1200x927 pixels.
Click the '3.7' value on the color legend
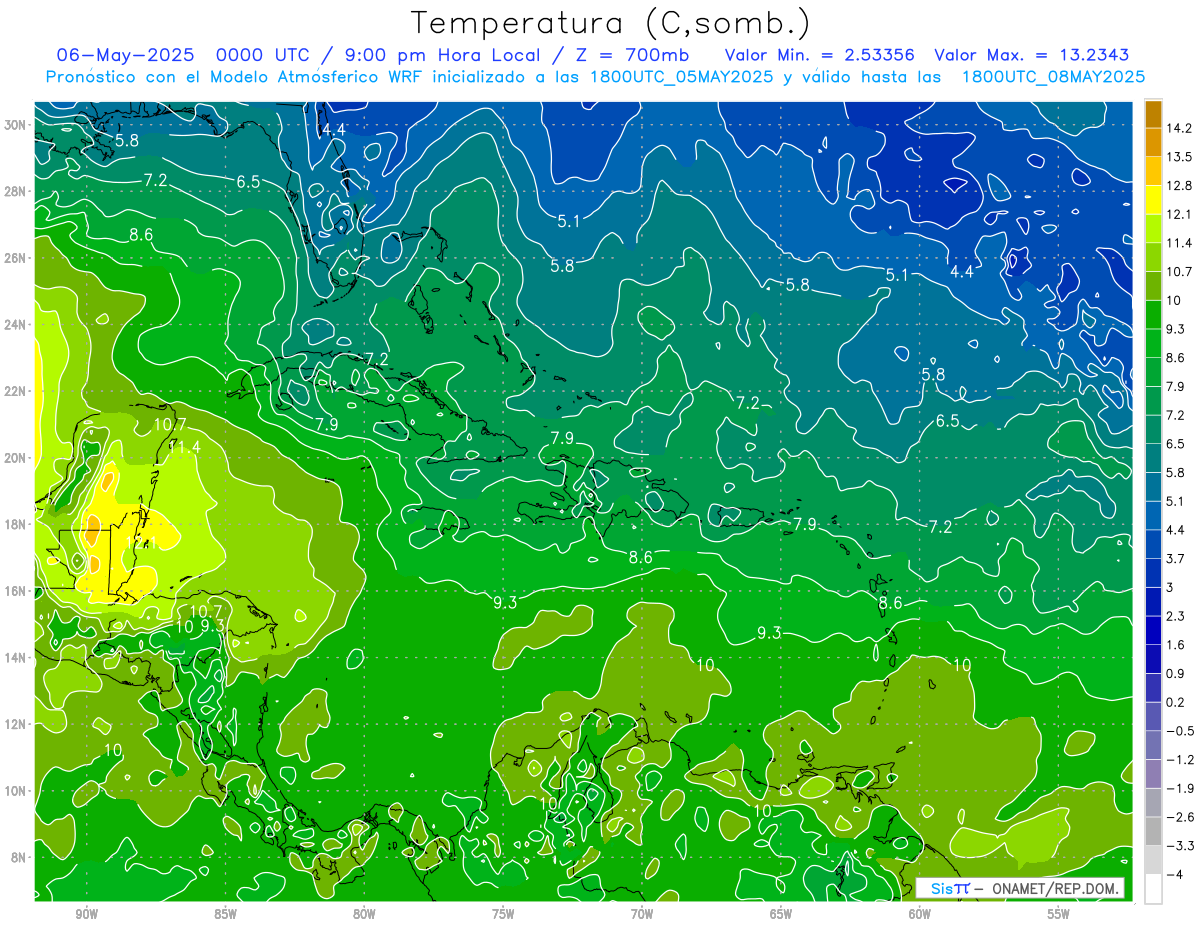click(1176, 558)
